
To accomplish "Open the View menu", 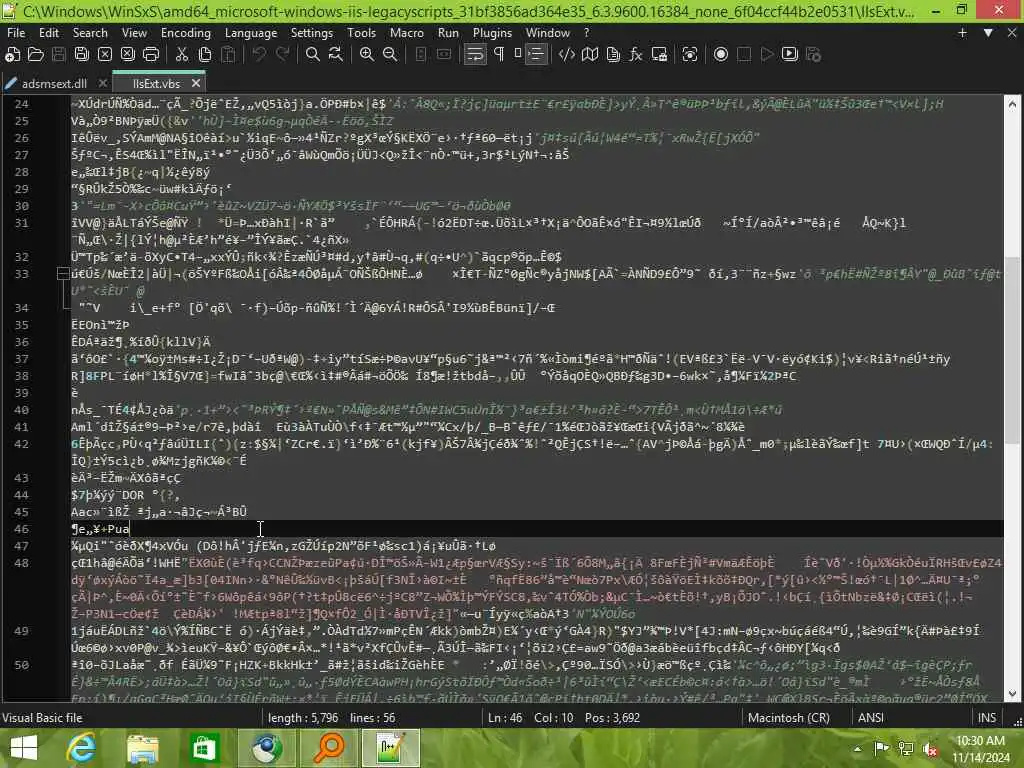I will 135,33.
